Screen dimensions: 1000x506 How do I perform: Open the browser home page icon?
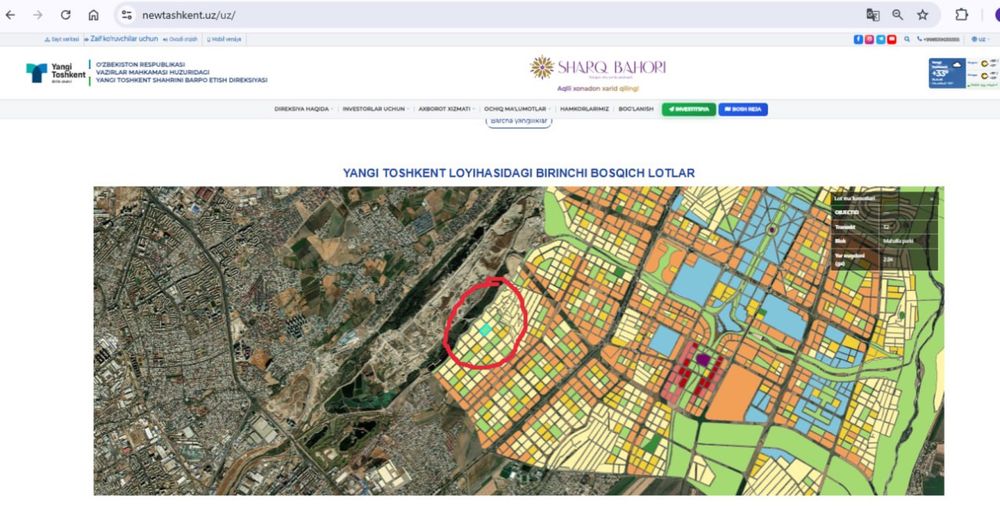pyautogui.click(x=93, y=15)
